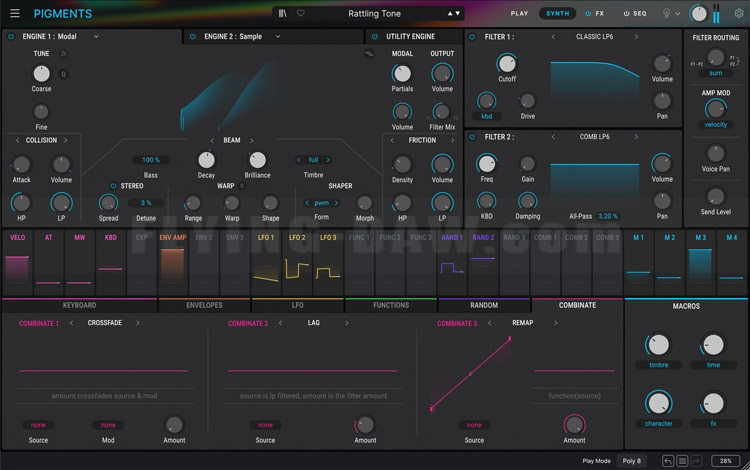Open Engine 2 Sample type dropdown
This screenshot has width=750, height=470.
(x=278, y=36)
